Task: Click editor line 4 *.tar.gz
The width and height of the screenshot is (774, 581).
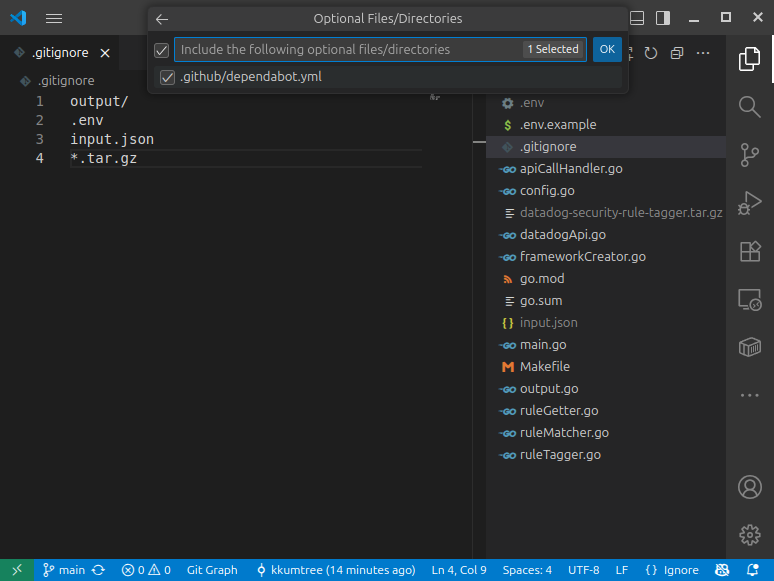Action: [x=103, y=158]
